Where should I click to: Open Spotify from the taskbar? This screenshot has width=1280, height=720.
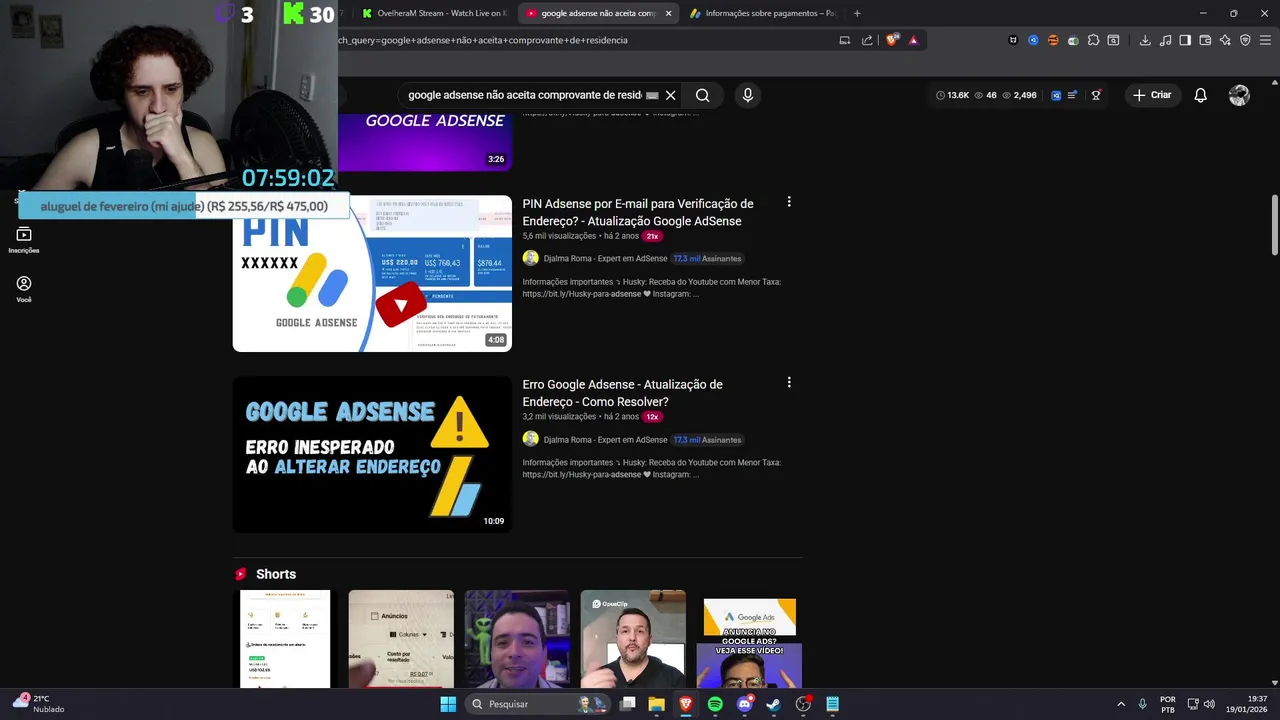[x=715, y=704]
